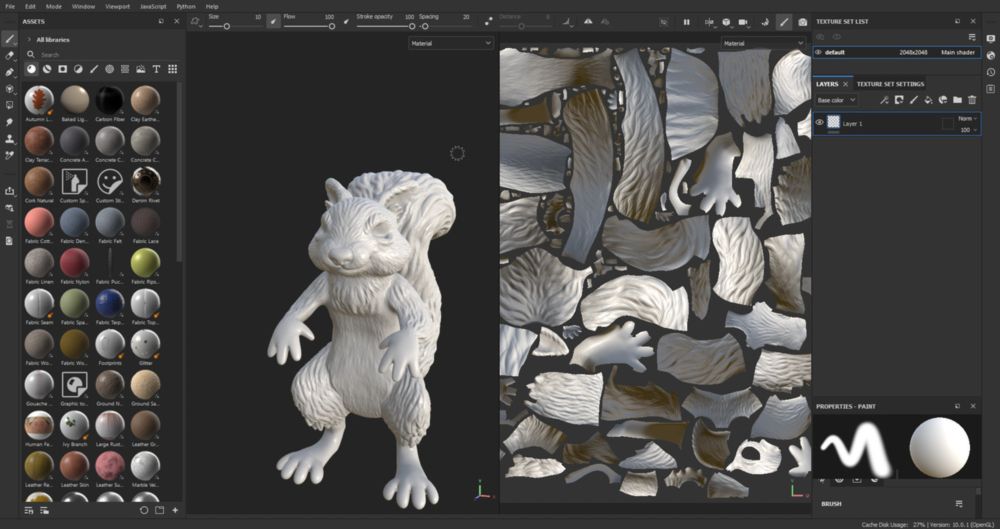1000x529 pixels.
Task: Adjust the Stroke opacity slider
Action: 385,26
